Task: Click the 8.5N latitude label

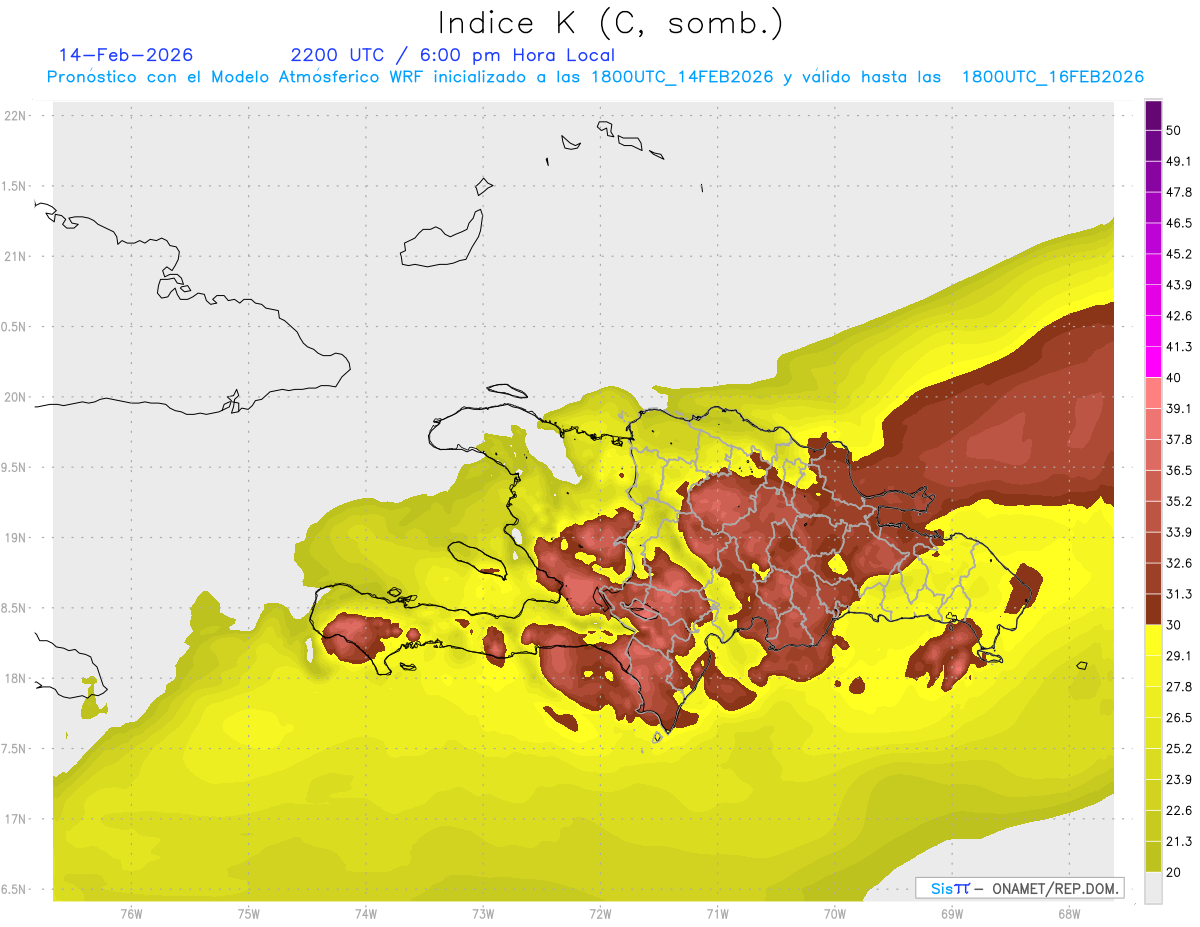Action: click(14, 609)
